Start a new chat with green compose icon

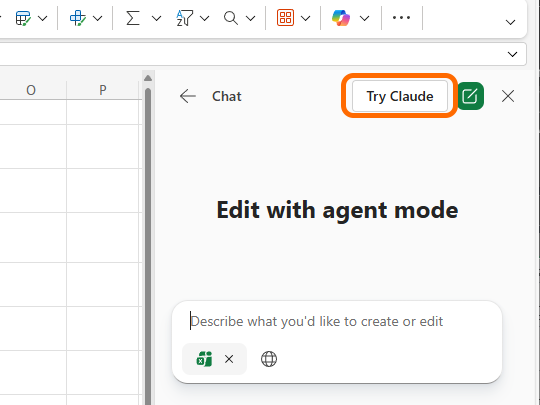pos(471,96)
